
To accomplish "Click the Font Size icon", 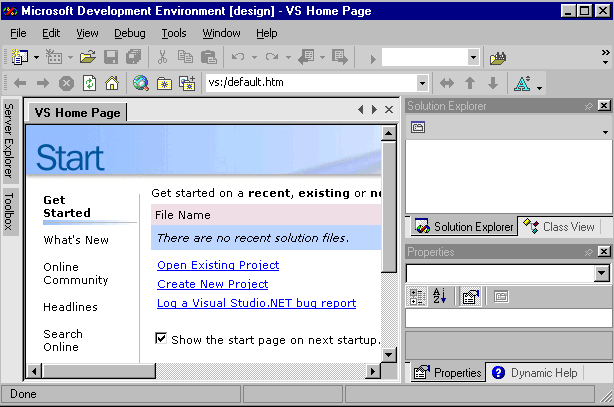I will 522,83.
